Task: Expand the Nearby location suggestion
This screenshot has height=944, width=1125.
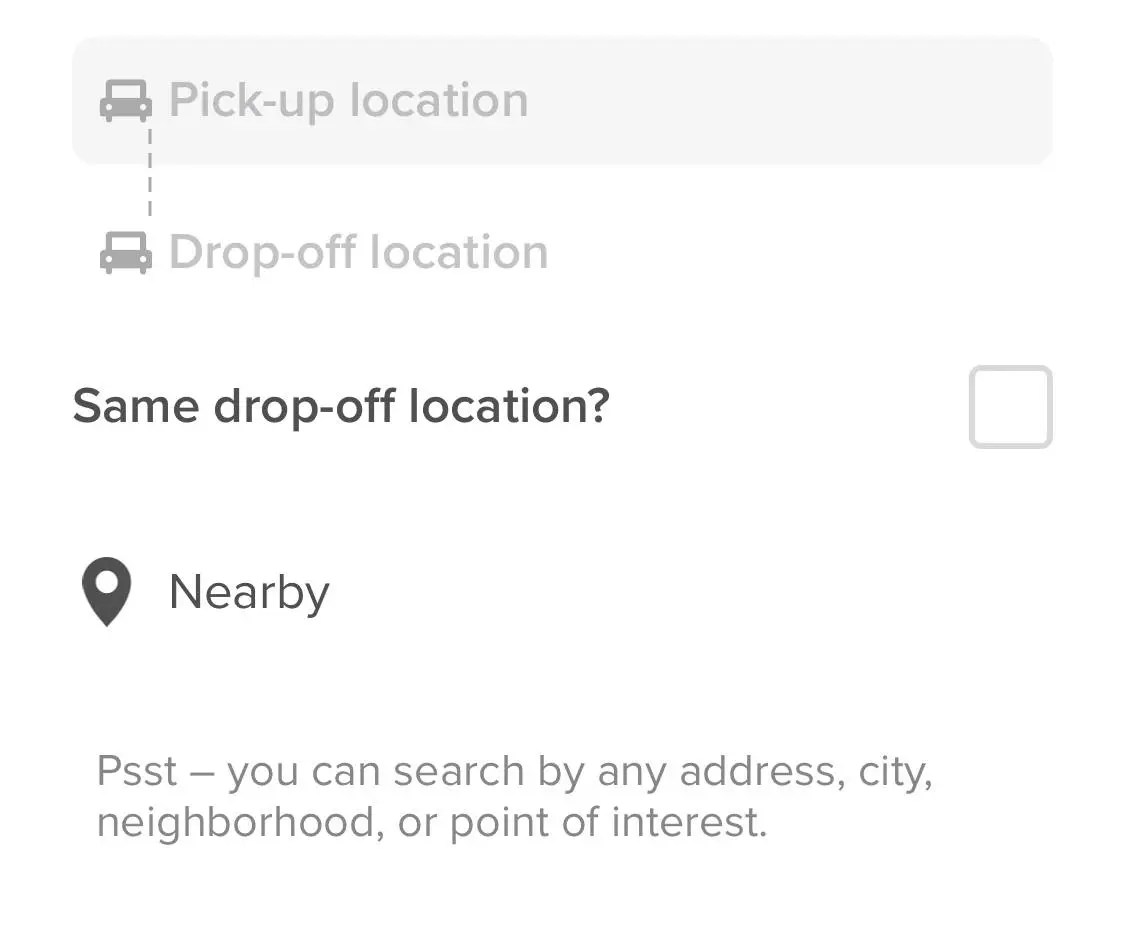Action: (x=248, y=591)
